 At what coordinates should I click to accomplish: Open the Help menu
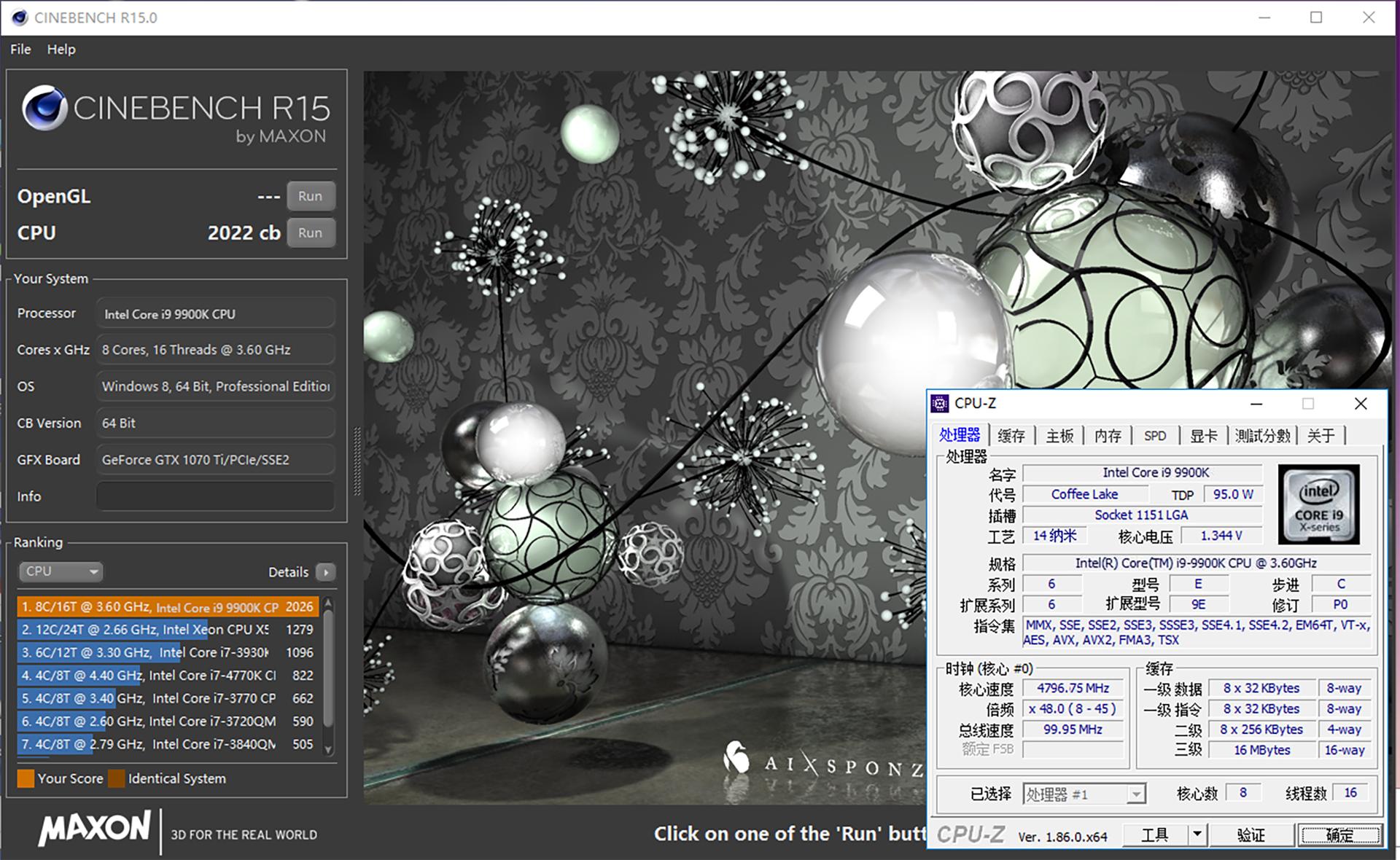coord(61,49)
